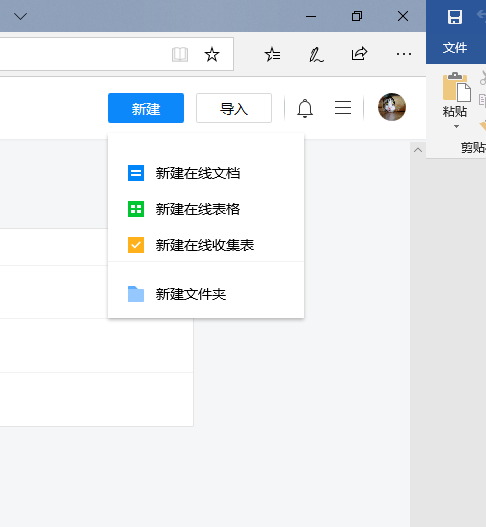Open the notification bell
The image size is (486, 527).
coord(305,108)
